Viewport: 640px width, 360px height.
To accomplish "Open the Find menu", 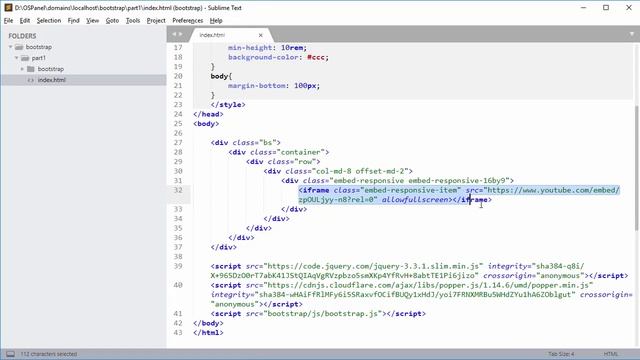I will 73,20.
